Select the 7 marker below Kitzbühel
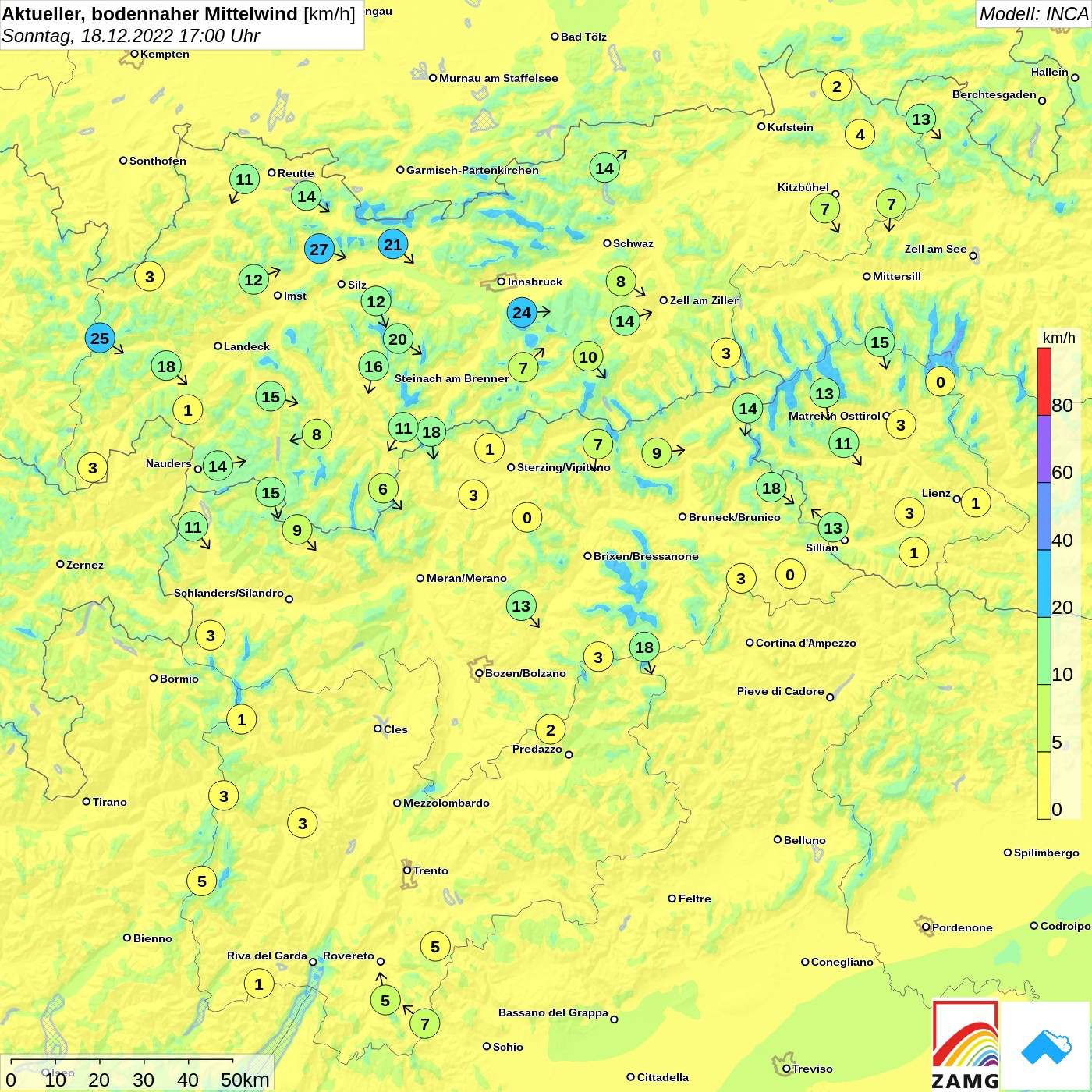Image resolution: width=1092 pixels, height=1092 pixels. 825,209
